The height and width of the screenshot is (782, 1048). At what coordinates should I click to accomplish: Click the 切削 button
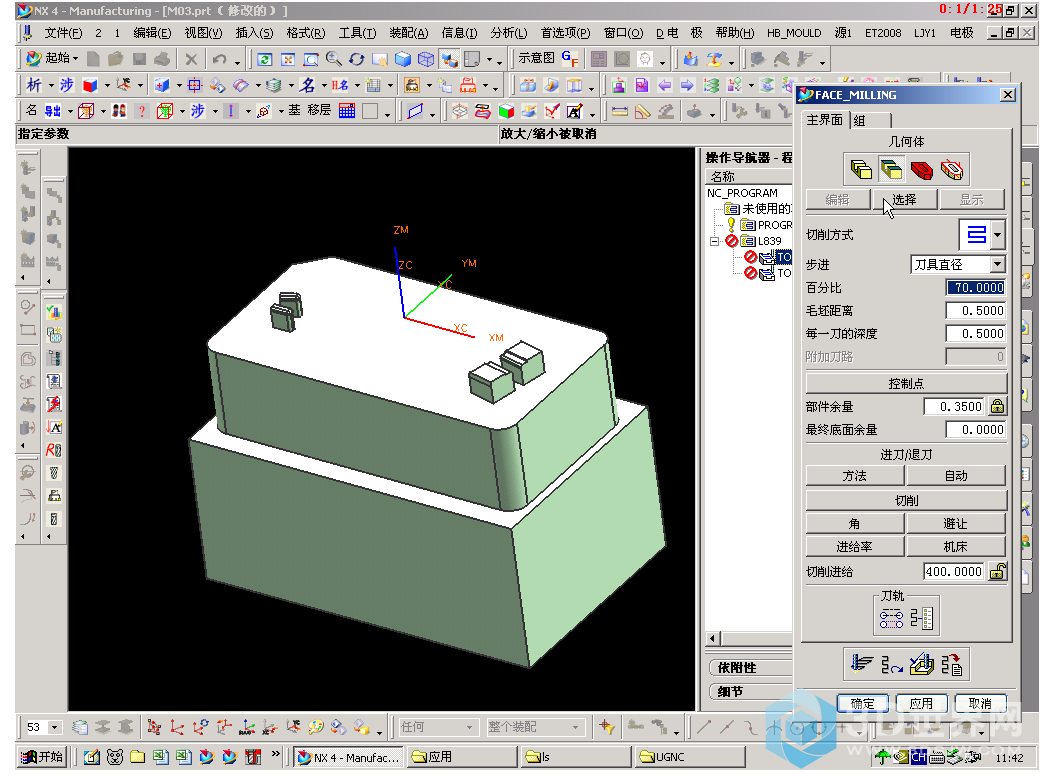[x=906, y=500]
